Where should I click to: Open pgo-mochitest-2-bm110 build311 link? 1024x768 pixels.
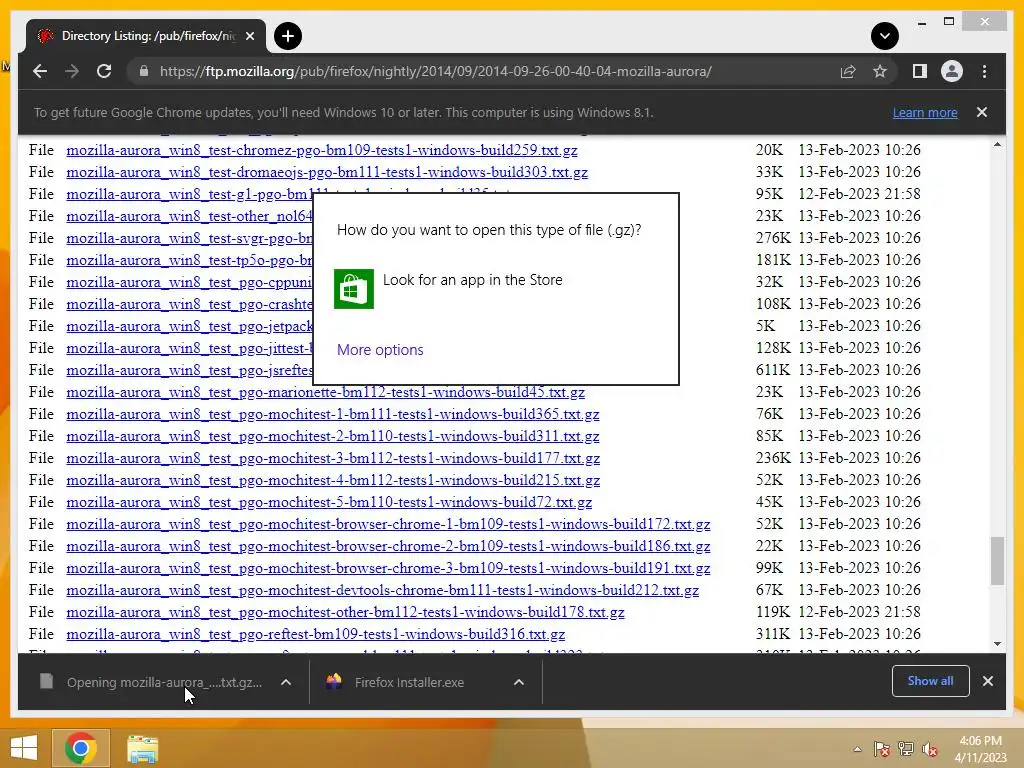click(x=332, y=436)
